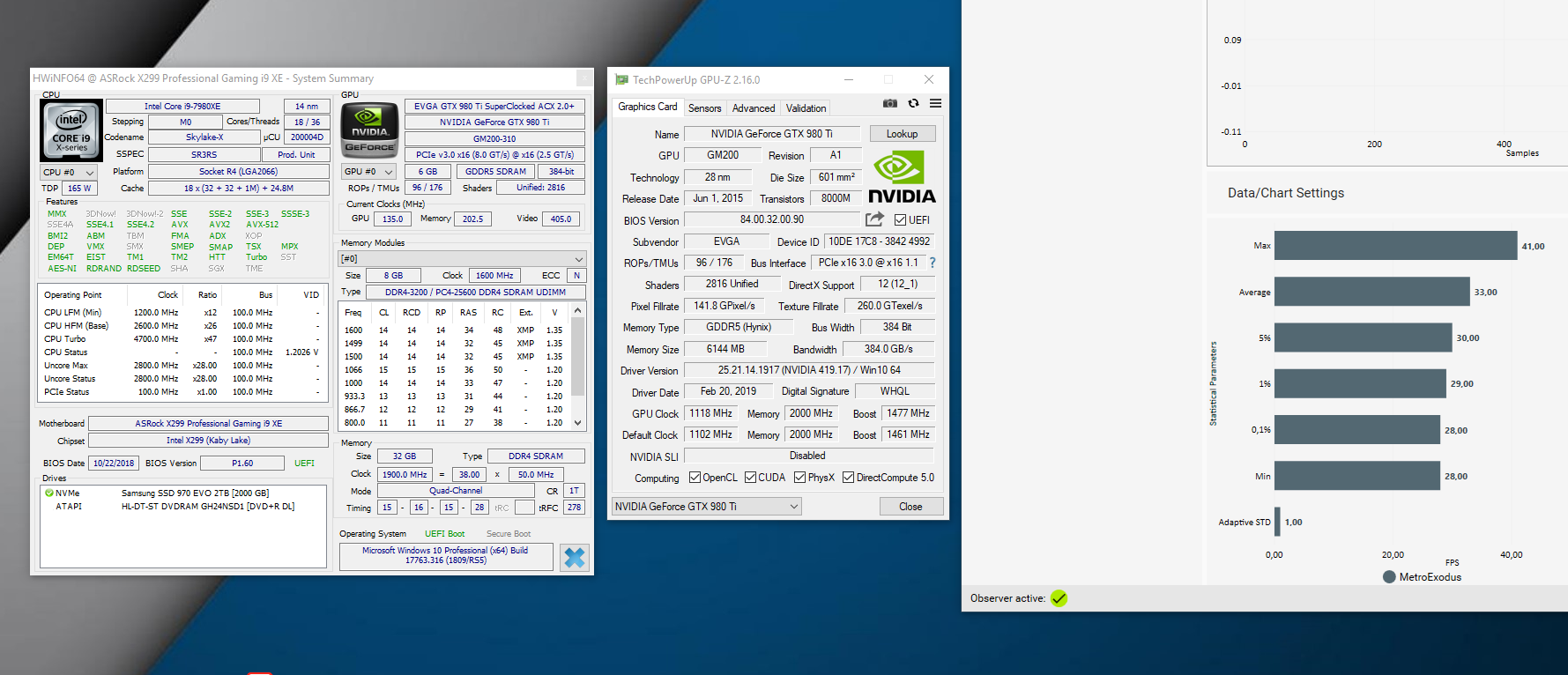Click the Intel Core i9-7980XE CPU name

pyautogui.click(x=182, y=106)
